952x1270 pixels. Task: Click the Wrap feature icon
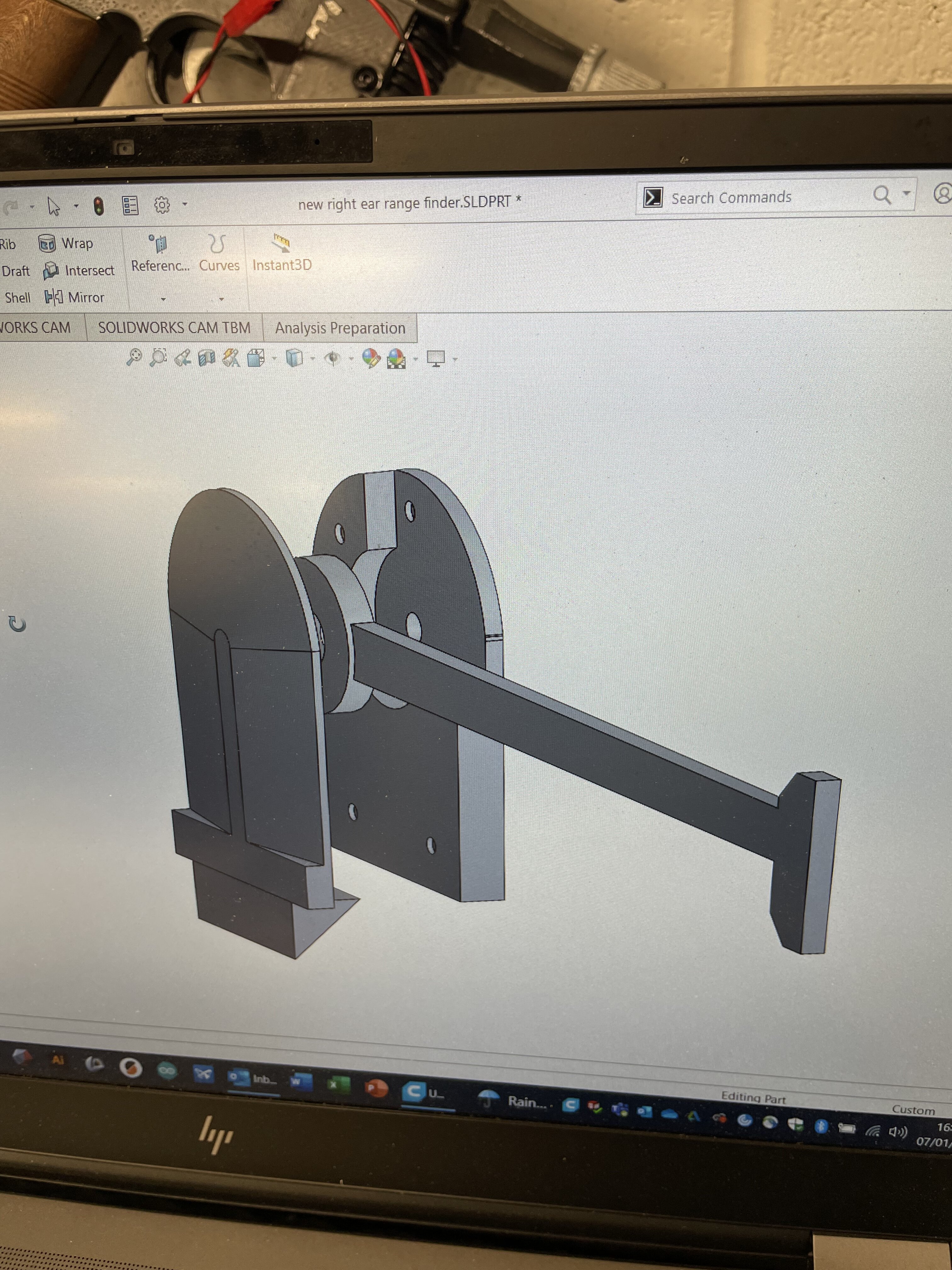coord(47,243)
